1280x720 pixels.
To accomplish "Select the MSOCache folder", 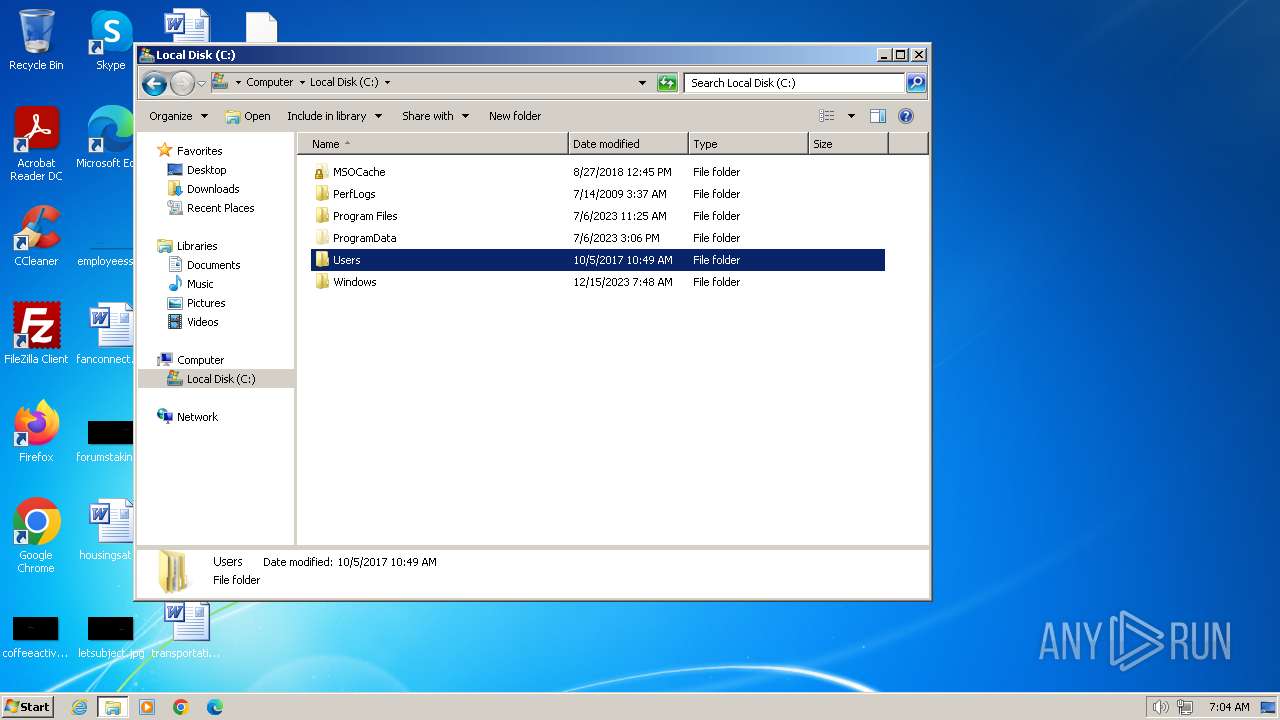I will 358,172.
